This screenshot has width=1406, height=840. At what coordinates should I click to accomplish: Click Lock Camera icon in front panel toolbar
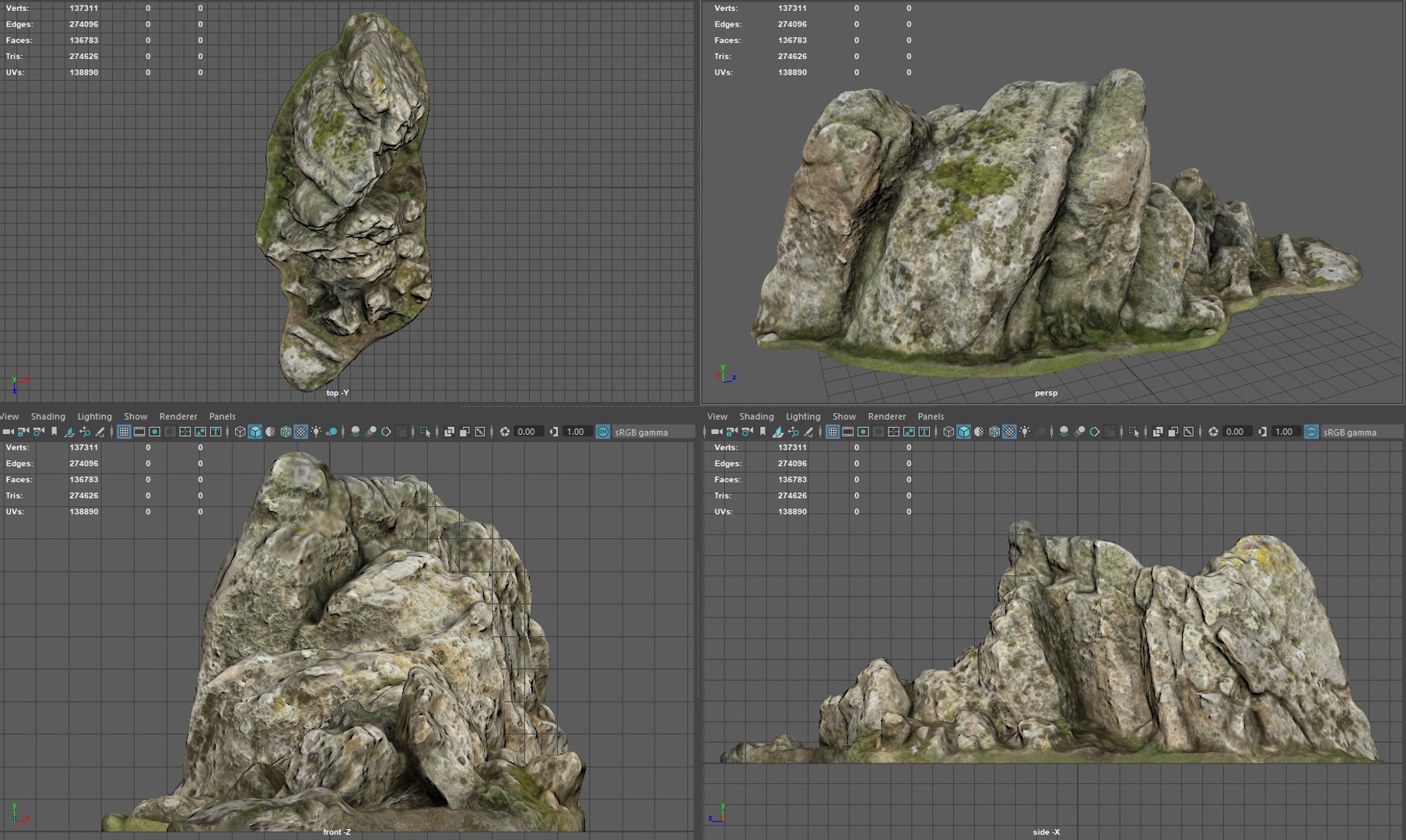point(23,432)
